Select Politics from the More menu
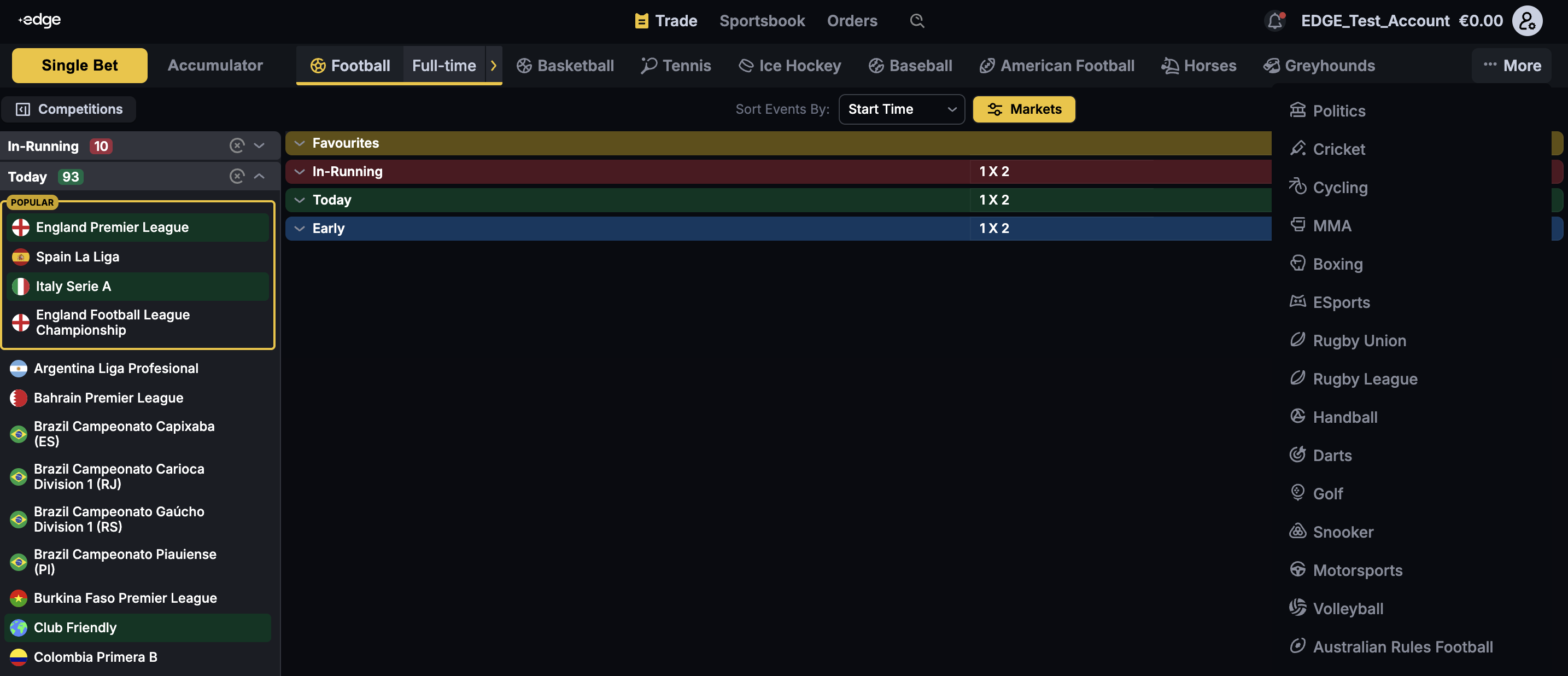Screen dimensions: 1568x676 (1338, 111)
